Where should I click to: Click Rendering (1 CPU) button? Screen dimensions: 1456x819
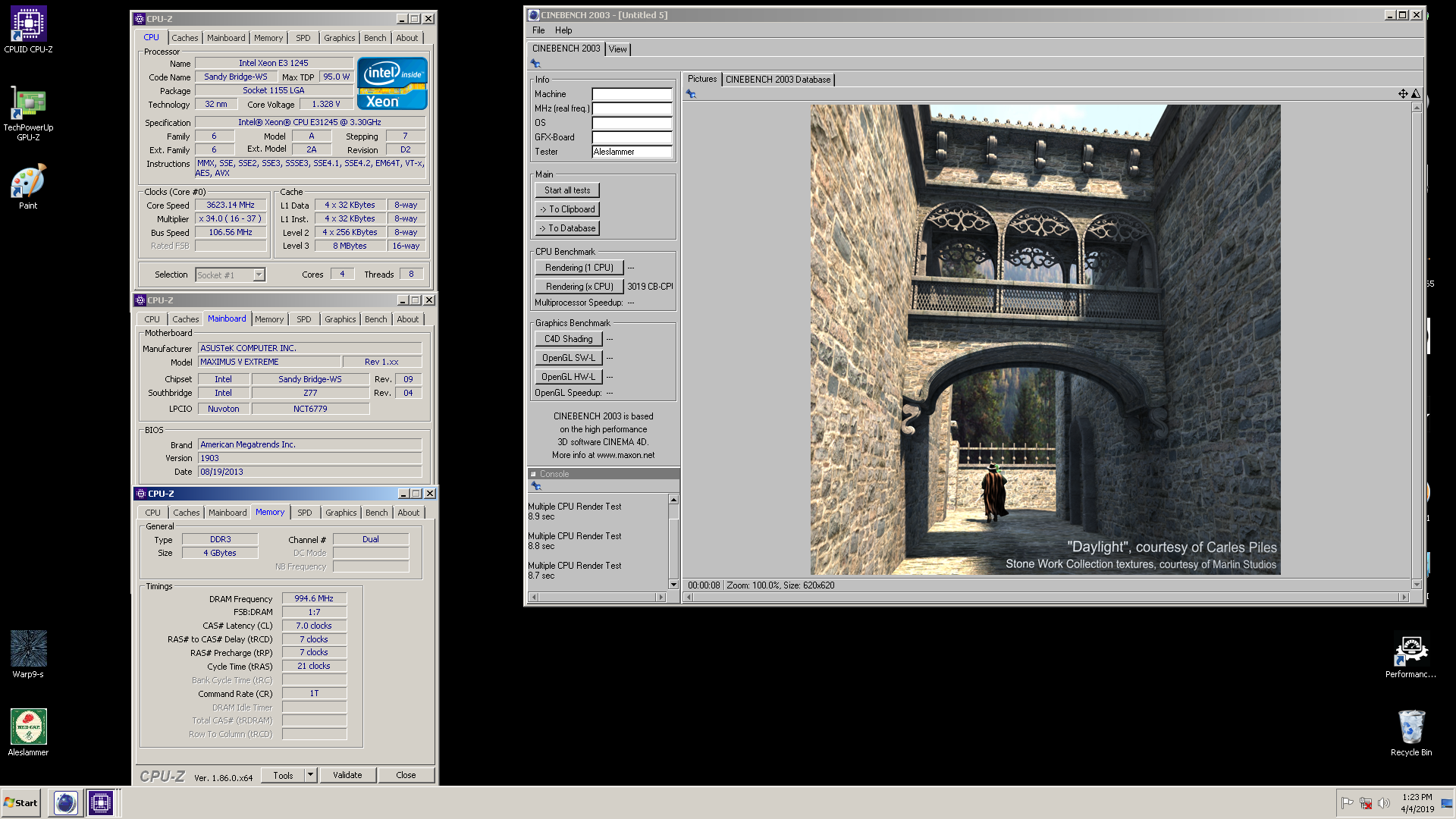579,268
